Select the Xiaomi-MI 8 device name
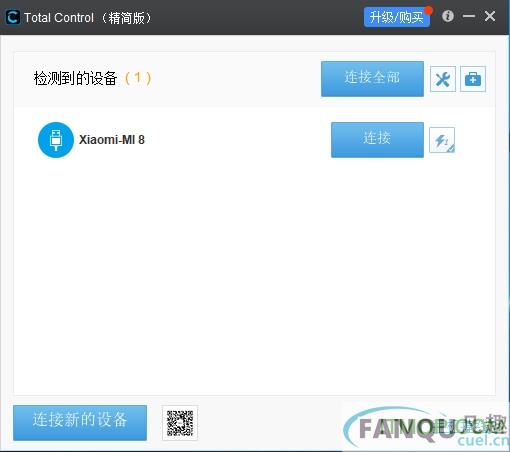The image size is (510, 452). (x=112, y=140)
